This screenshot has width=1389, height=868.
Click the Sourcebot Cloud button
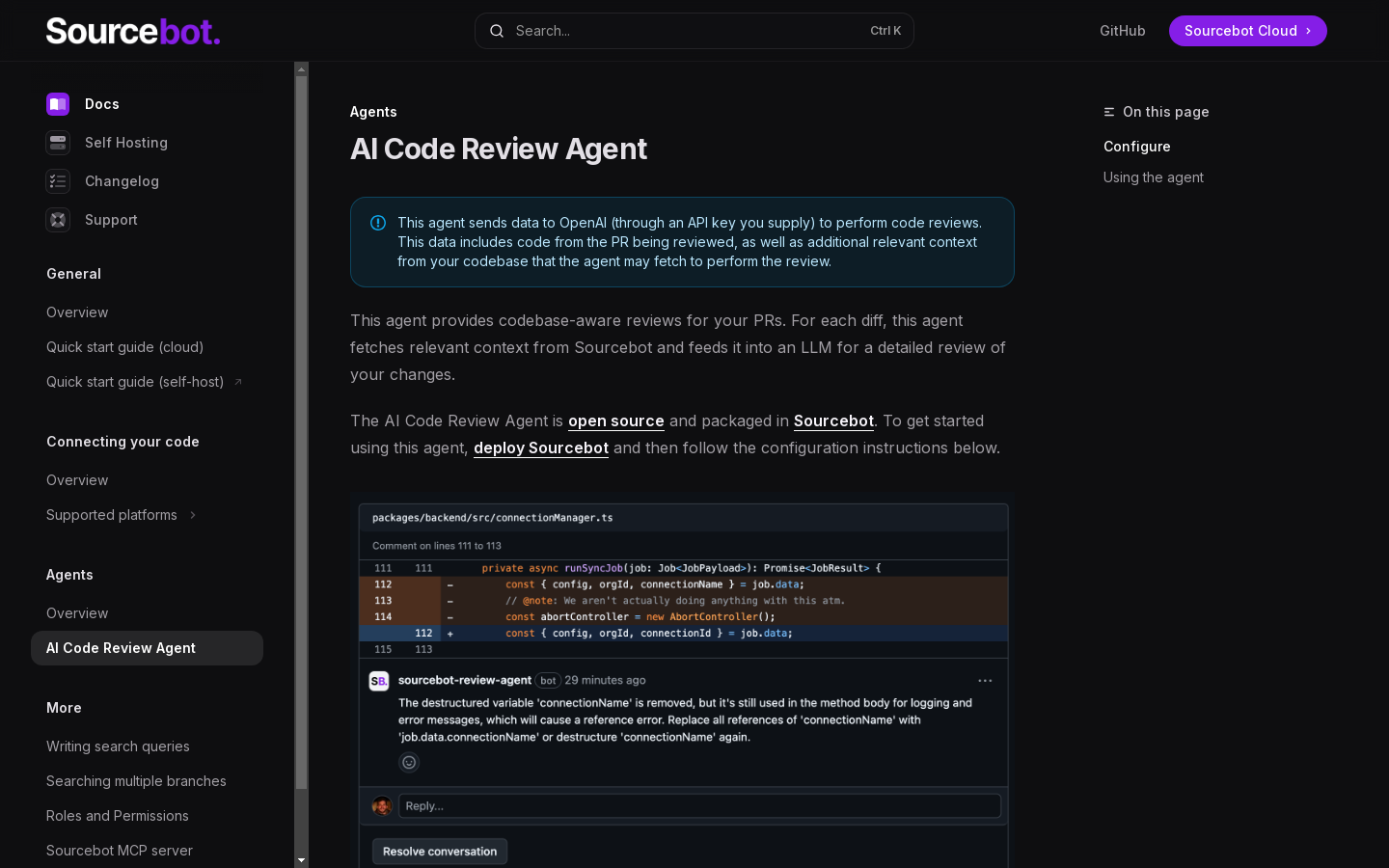pos(1248,31)
